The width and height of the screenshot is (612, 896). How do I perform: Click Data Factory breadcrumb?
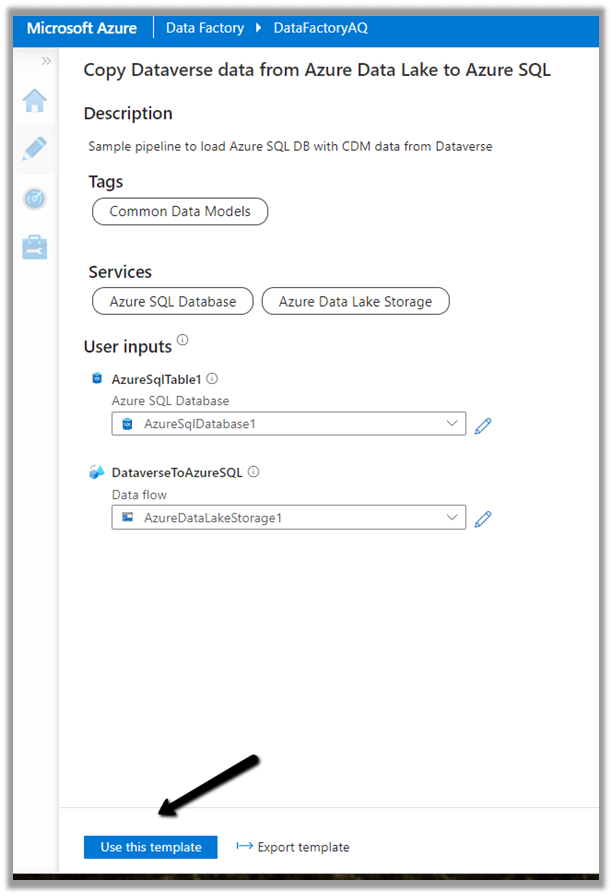[x=205, y=28]
